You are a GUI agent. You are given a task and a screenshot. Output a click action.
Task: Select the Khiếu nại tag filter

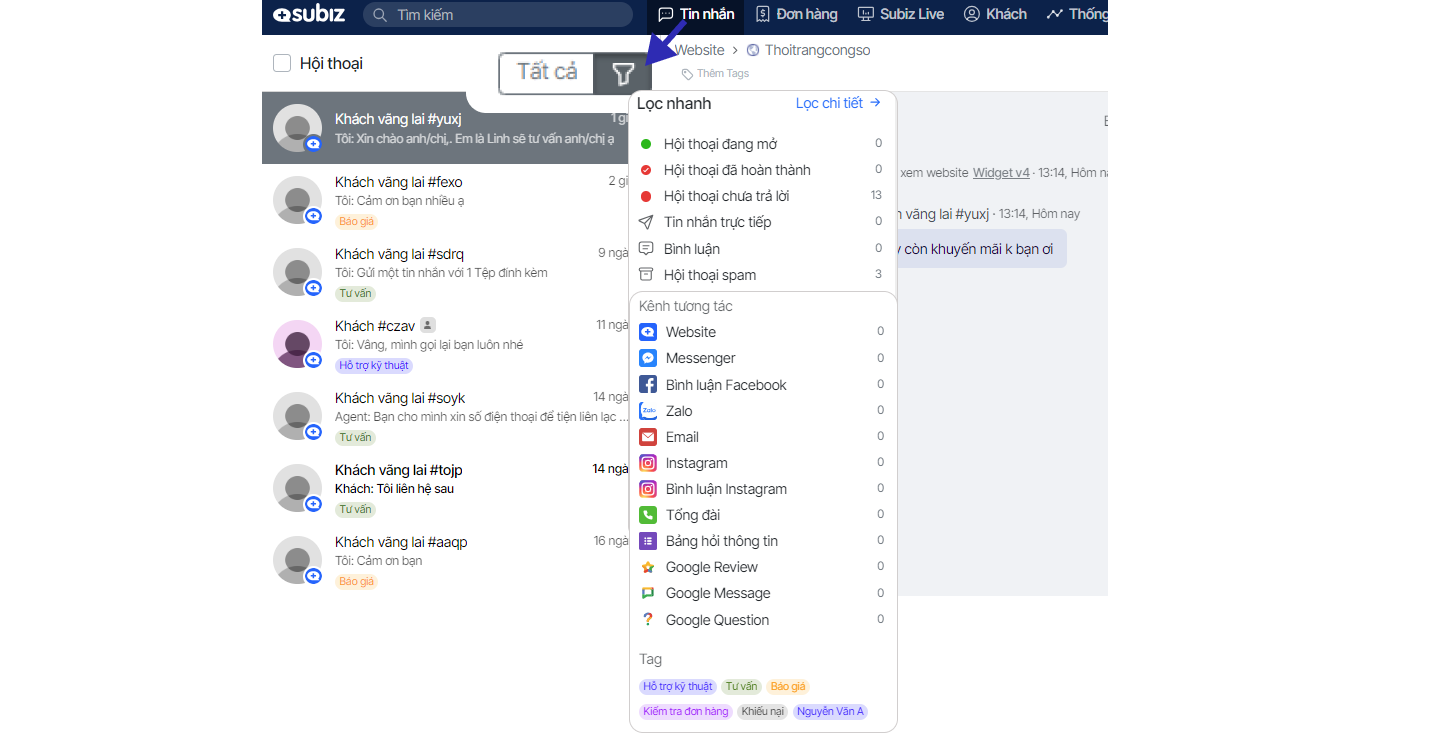763,712
